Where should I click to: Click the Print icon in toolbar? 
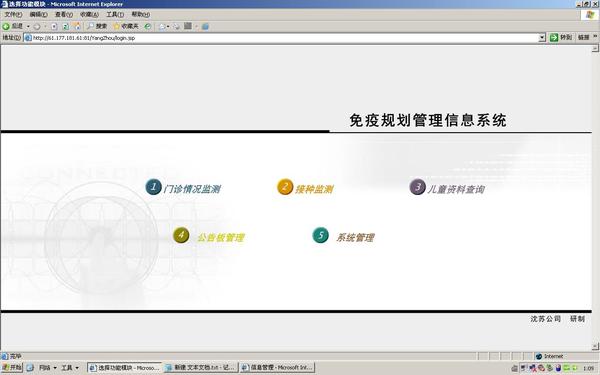point(176,26)
